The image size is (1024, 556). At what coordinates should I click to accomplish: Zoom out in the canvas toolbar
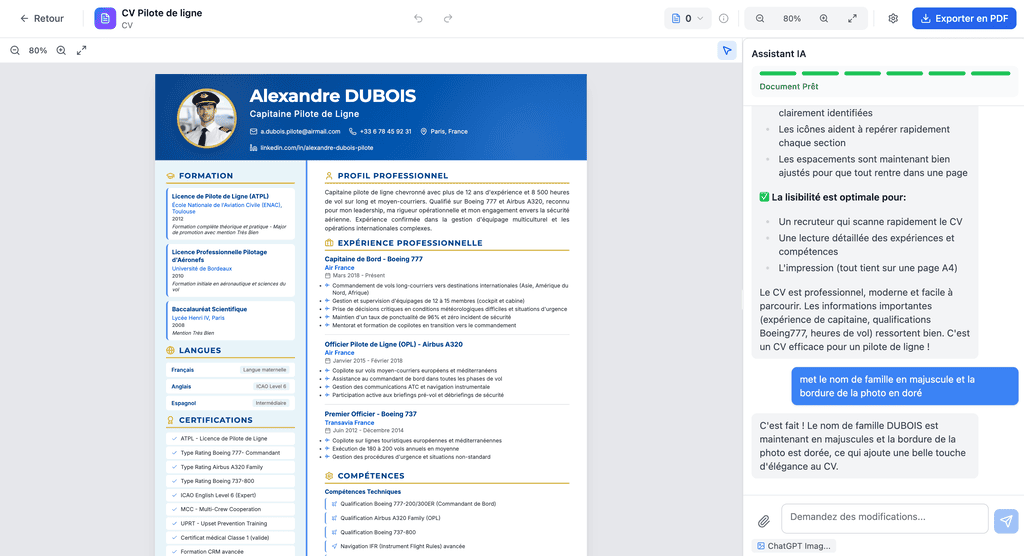[15, 50]
